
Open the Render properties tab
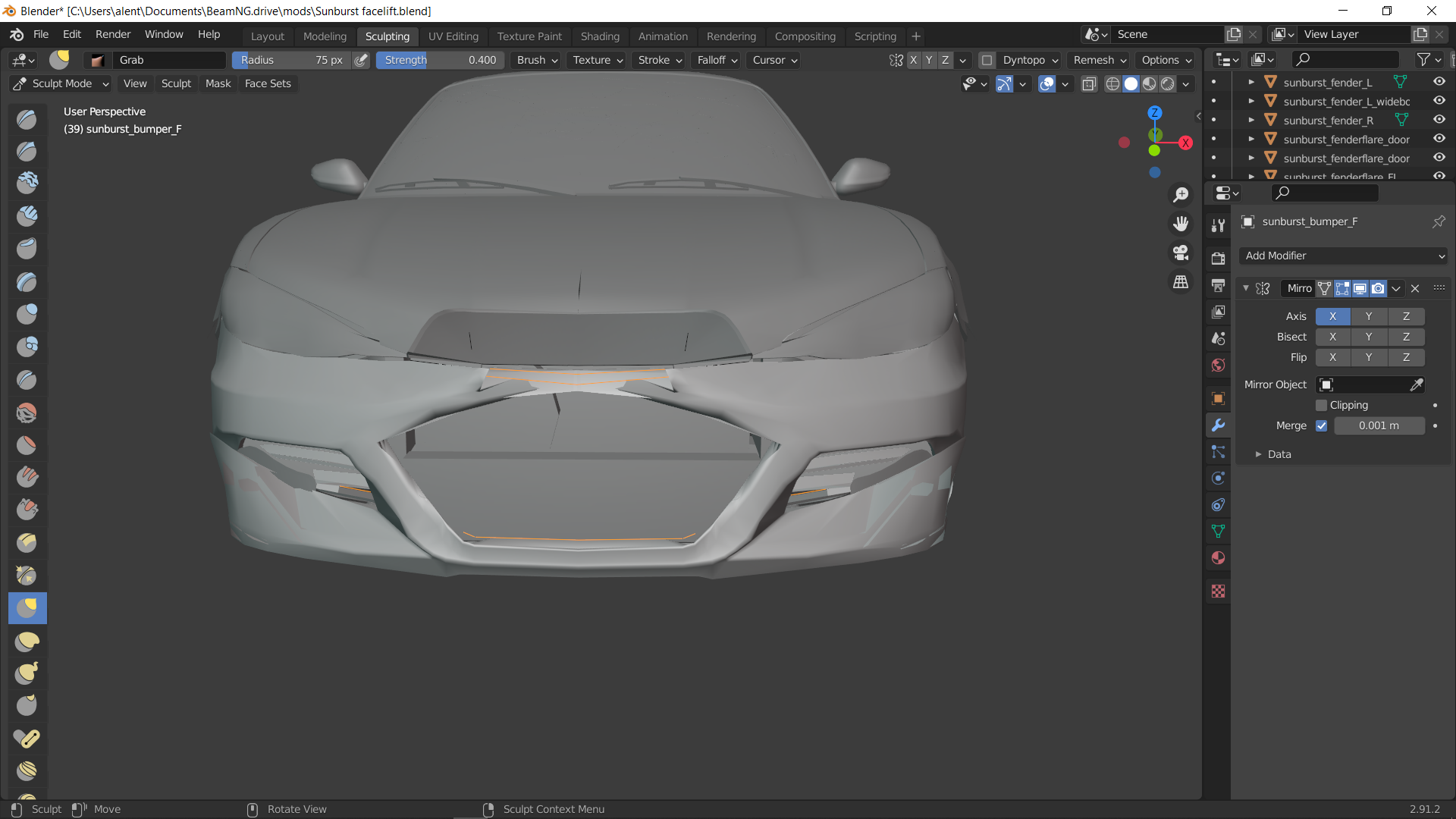tap(1218, 259)
